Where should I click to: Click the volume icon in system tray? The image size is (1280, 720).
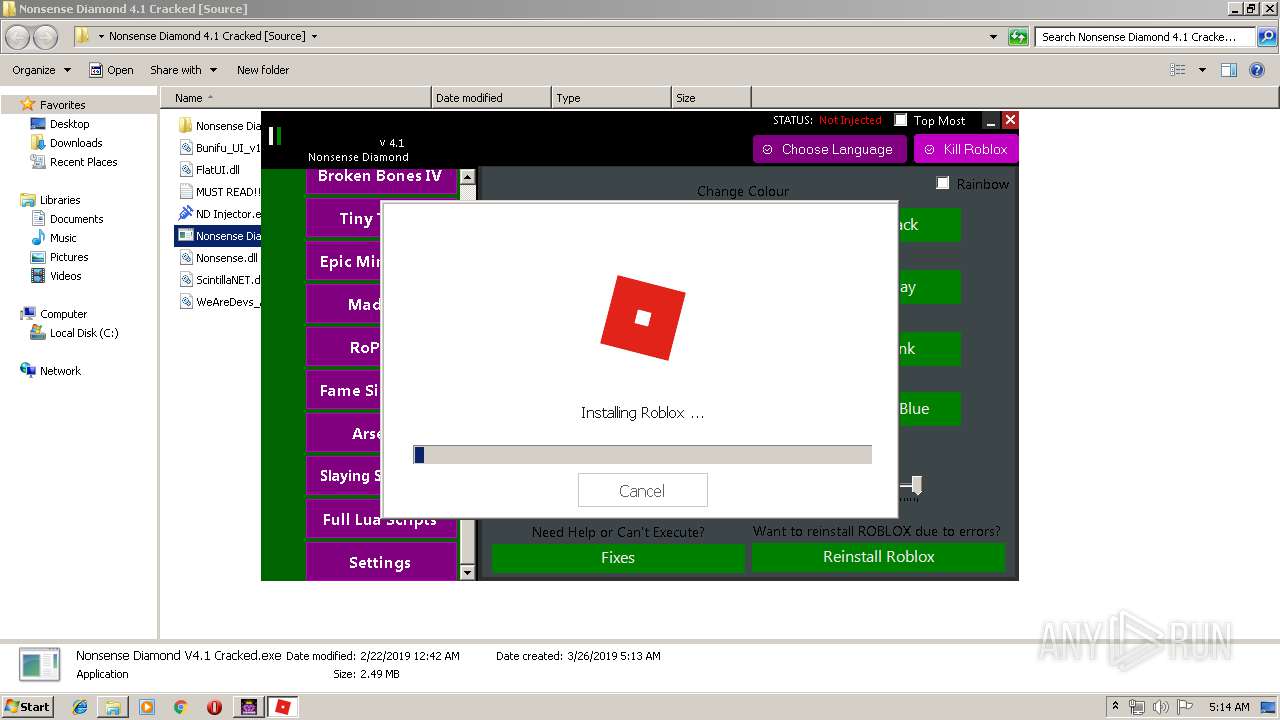[x=1161, y=707]
